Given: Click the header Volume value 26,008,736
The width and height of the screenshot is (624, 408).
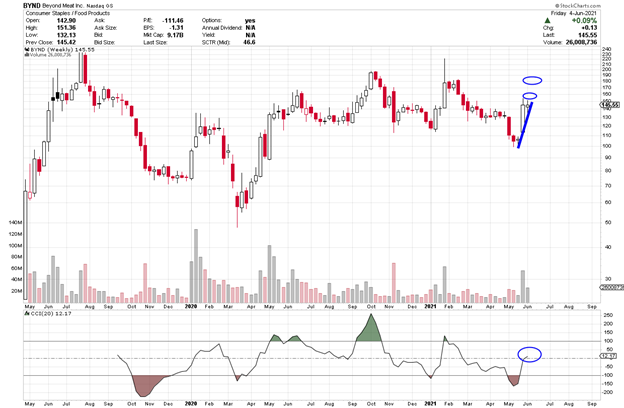Looking at the screenshot, I should pyautogui.click(x=581, y=42).
